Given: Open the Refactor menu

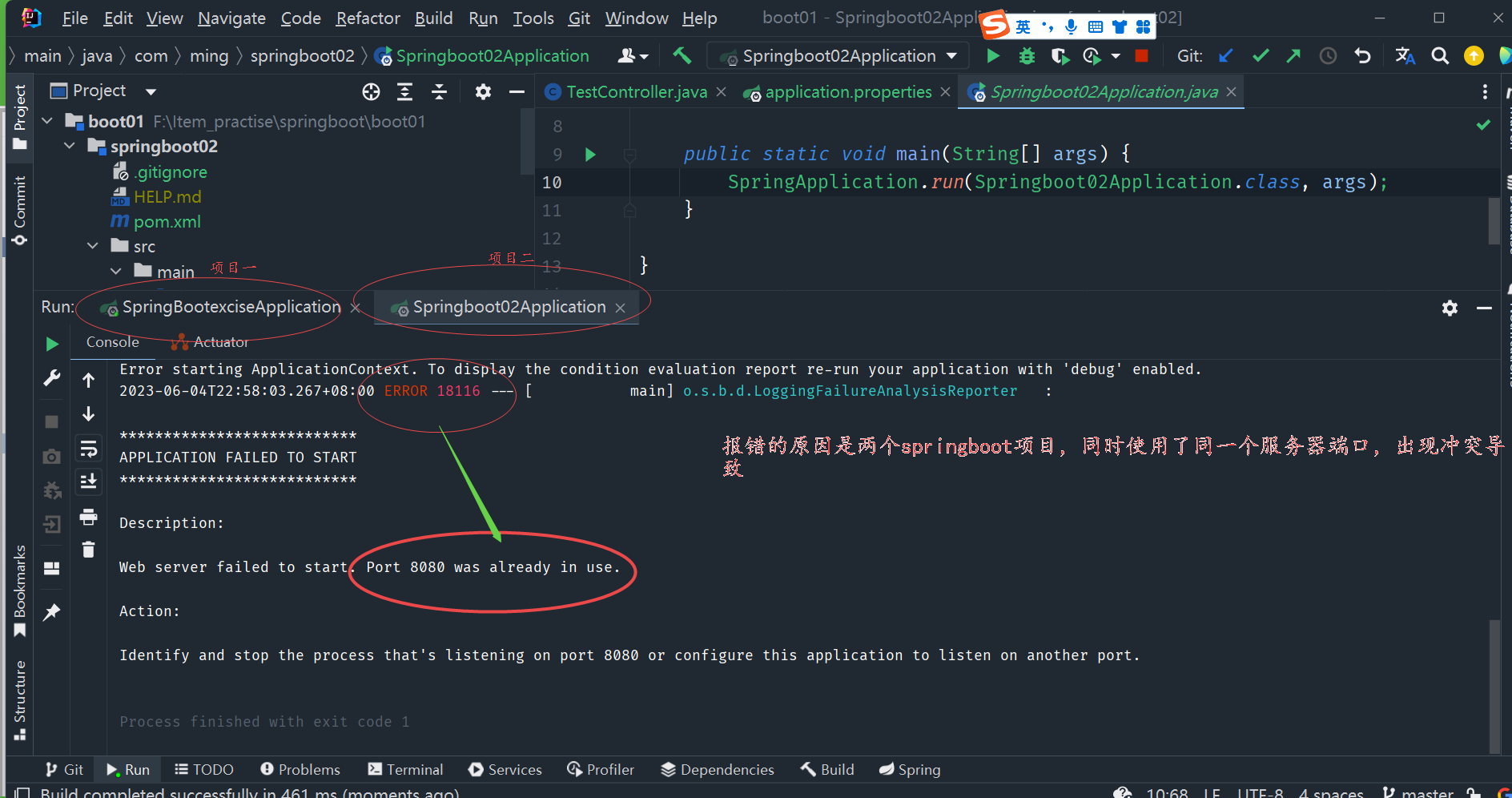Looking at the screenshot, I should pyautogui.click(x=368, y=18).
